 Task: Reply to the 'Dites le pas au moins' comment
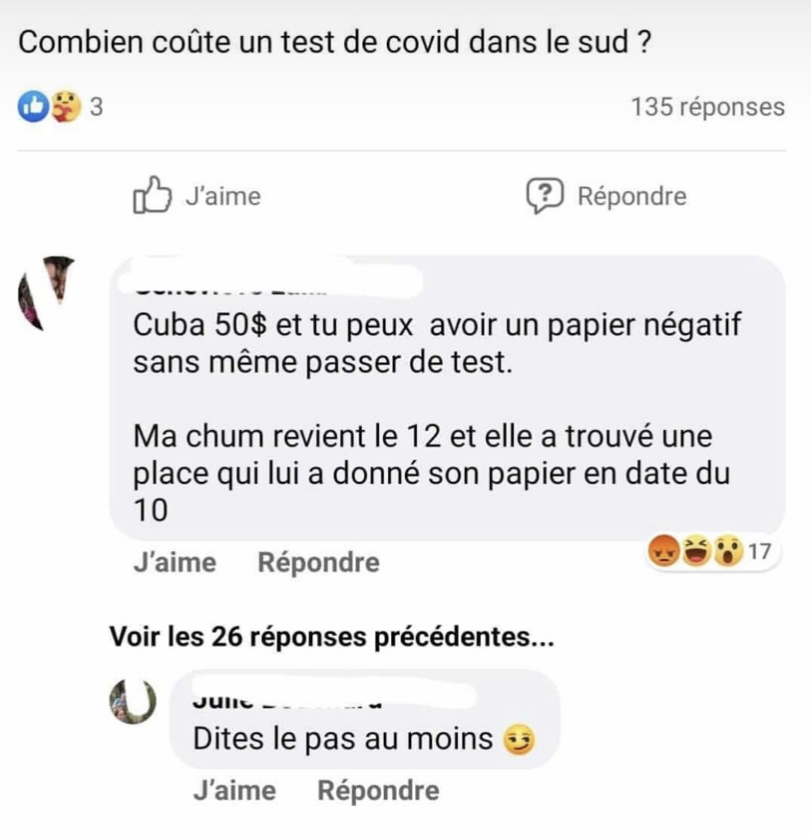(x=378, y=791)
